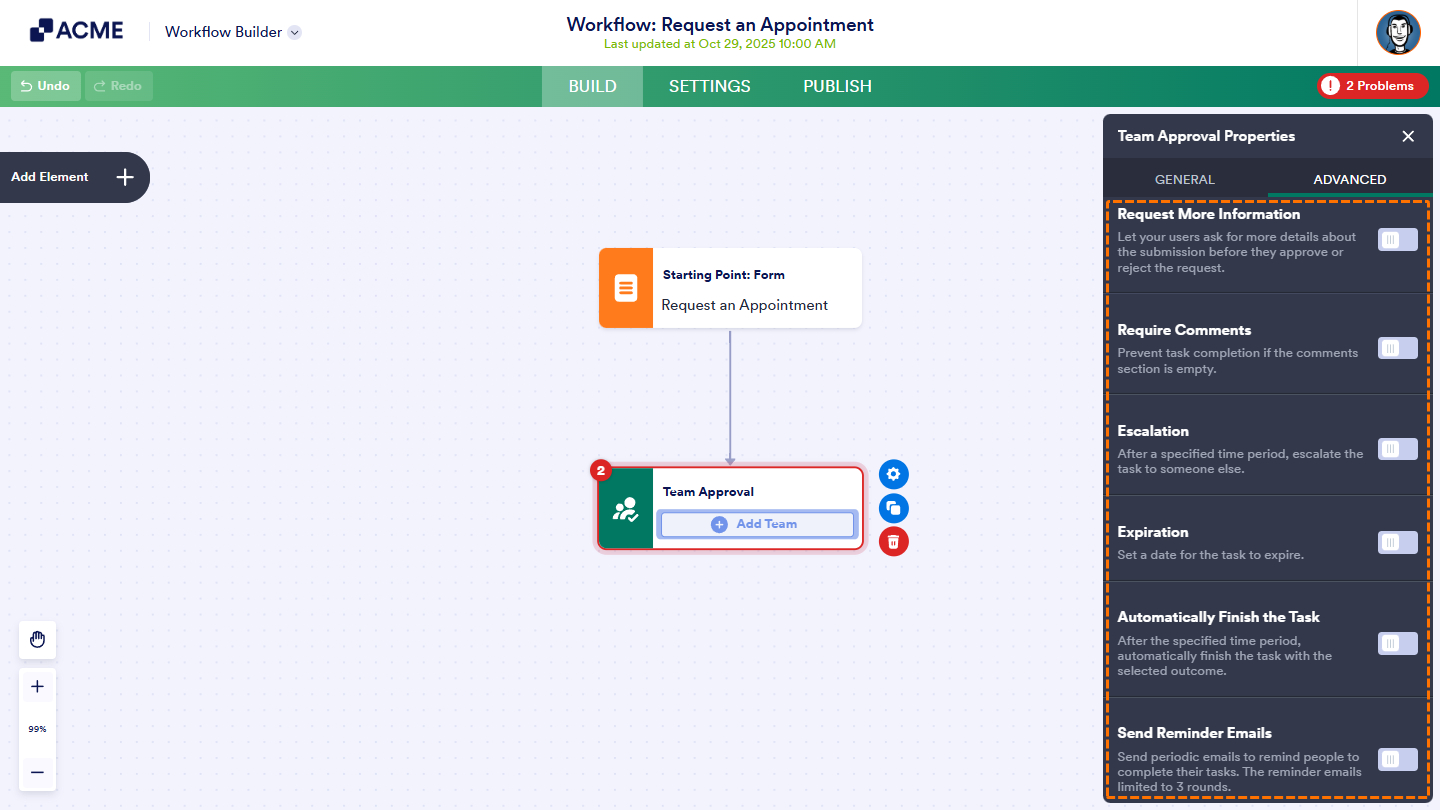Switch to the GENERAL properties tab
This screenshot has height=810, width=1440.
(x=1185, y=180)
